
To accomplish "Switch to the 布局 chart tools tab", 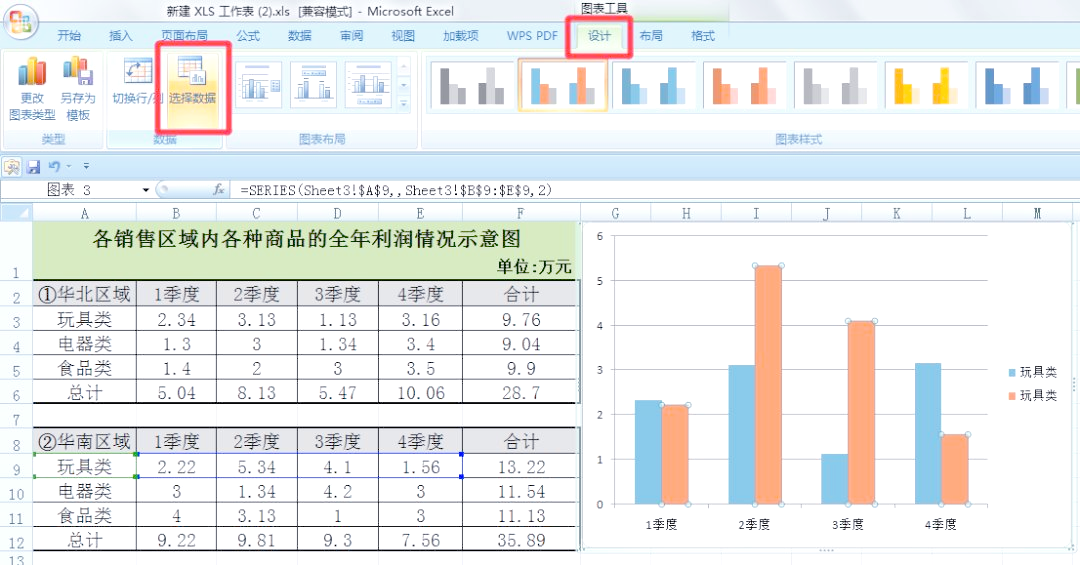I will coord(651,35).
